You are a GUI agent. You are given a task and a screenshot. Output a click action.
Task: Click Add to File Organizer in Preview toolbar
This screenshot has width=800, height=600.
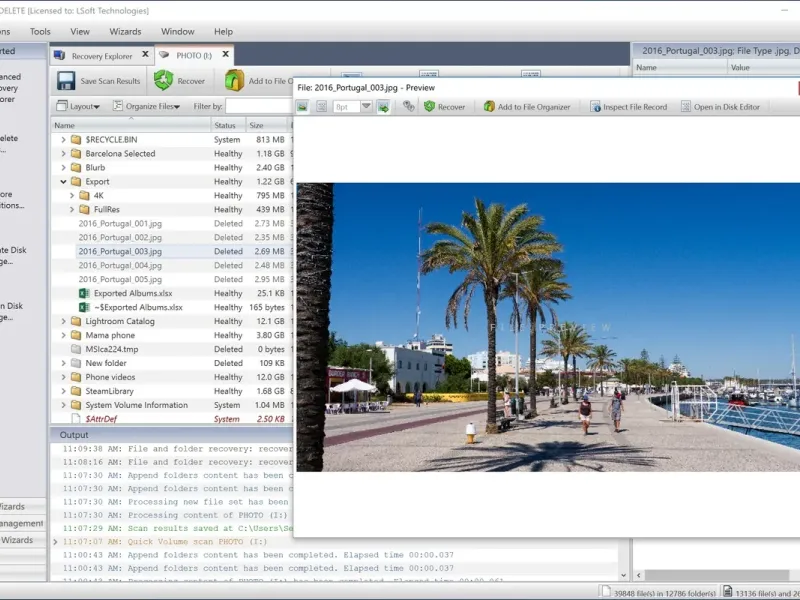point(526,107)
